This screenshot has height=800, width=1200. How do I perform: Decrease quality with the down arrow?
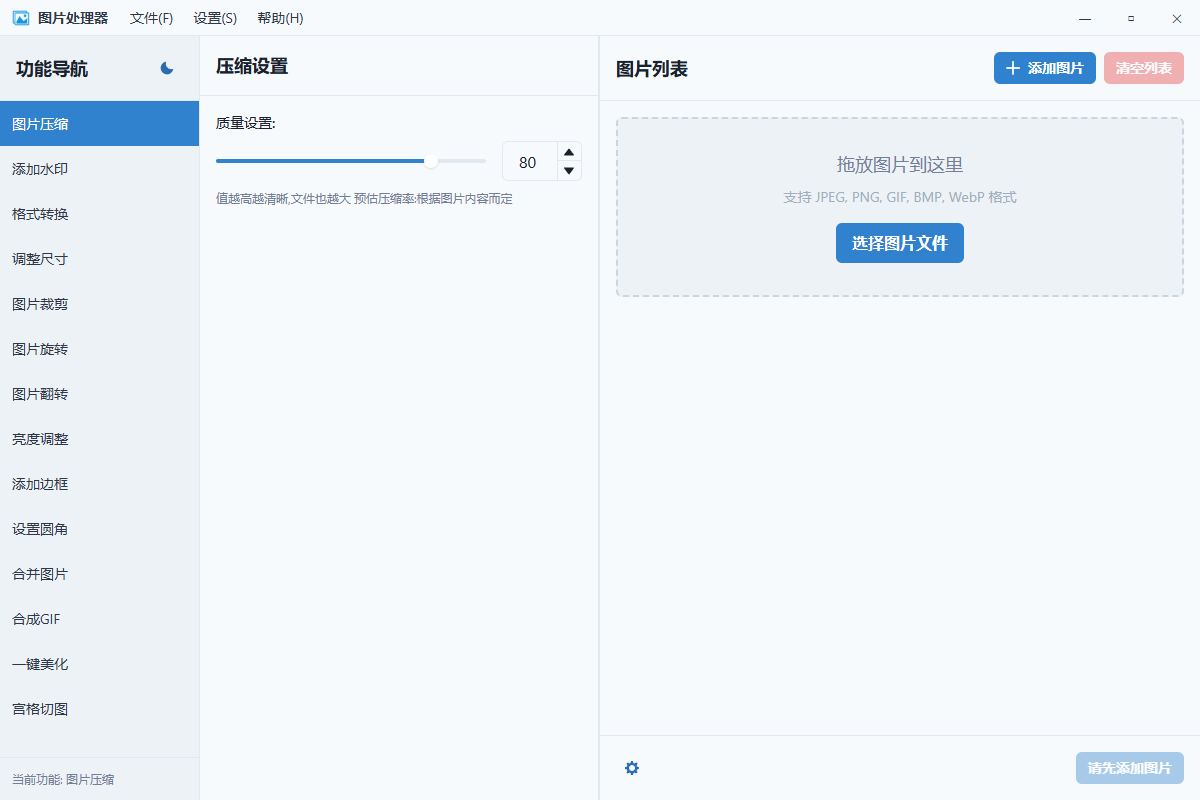coord(569,171)
